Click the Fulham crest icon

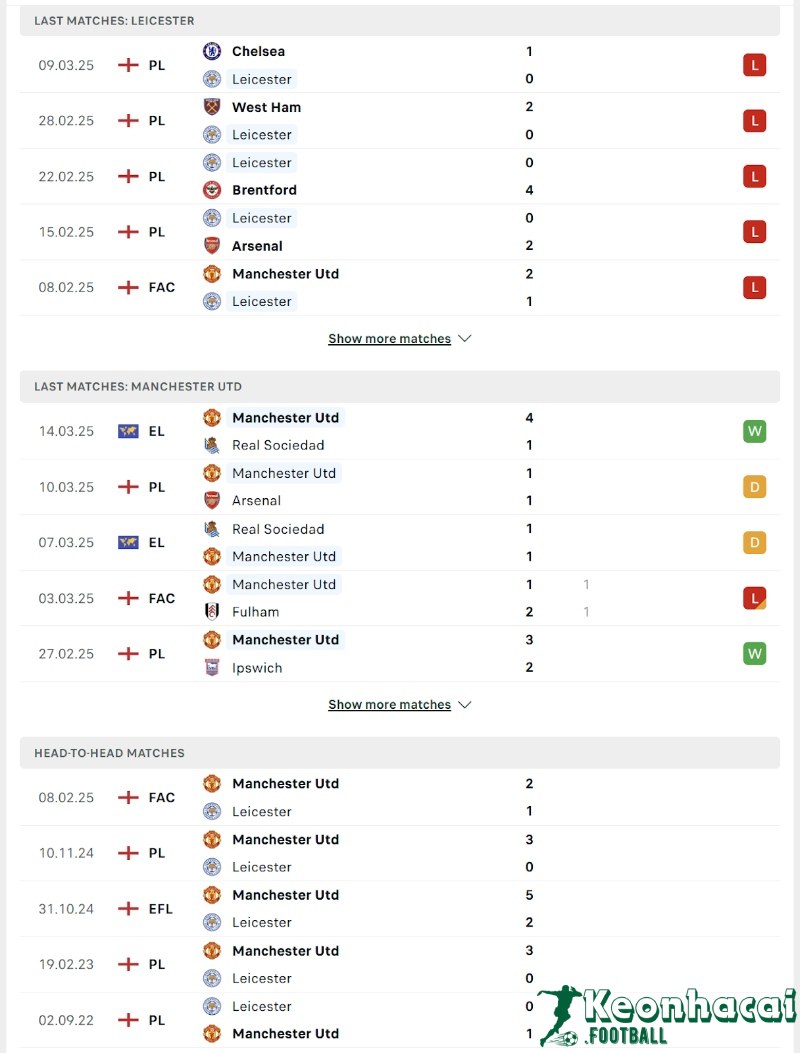(x=212, y=611)
